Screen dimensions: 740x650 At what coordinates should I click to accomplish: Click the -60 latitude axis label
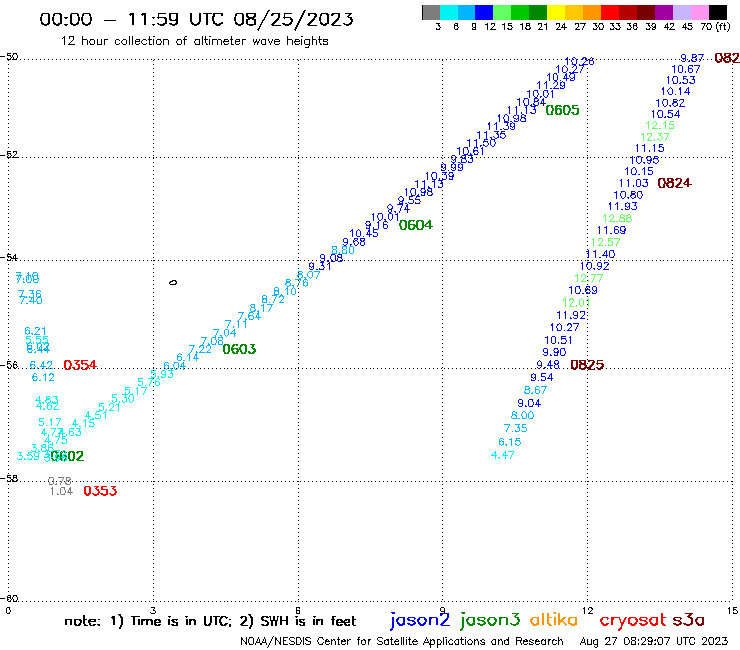click(x=10, y=599)
